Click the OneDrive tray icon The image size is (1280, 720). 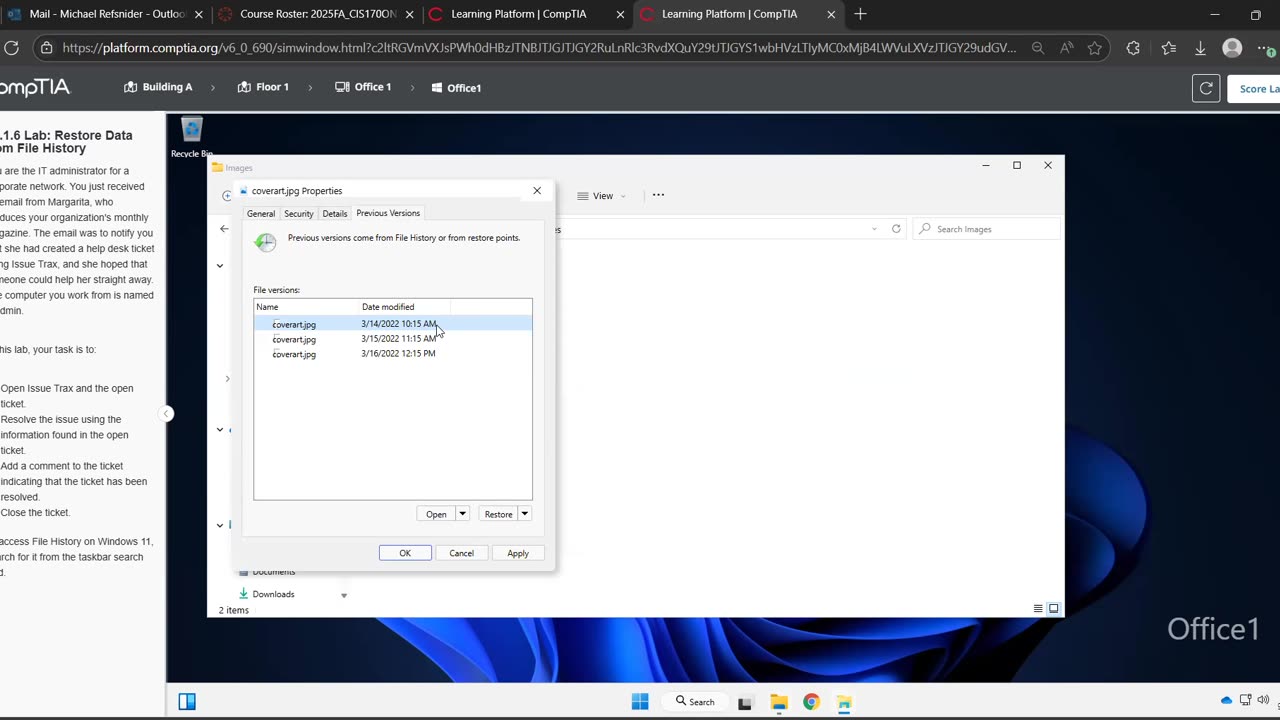pos(1226,701)
